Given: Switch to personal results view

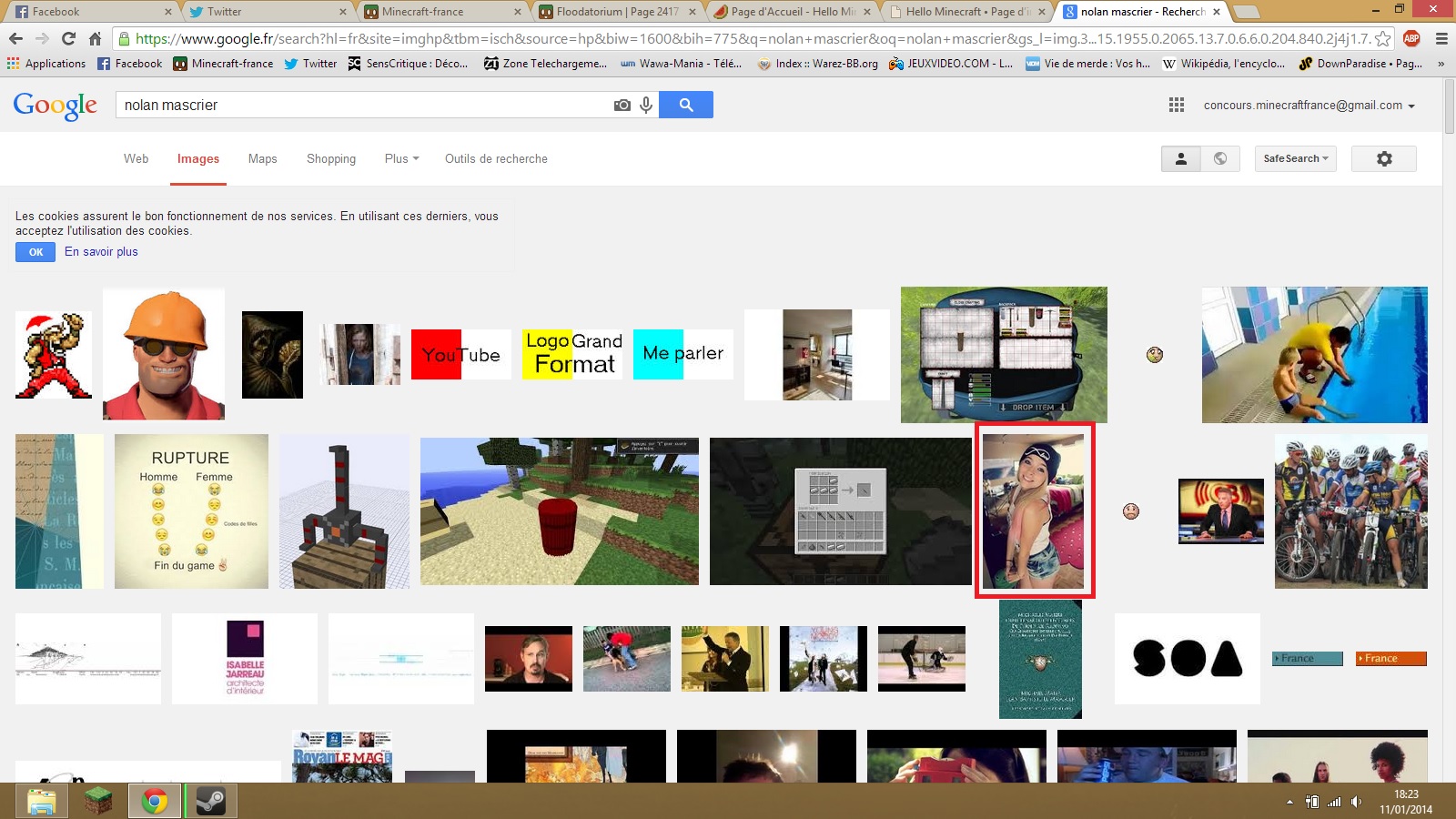Looking at the screenshot, I should 1181,158.
